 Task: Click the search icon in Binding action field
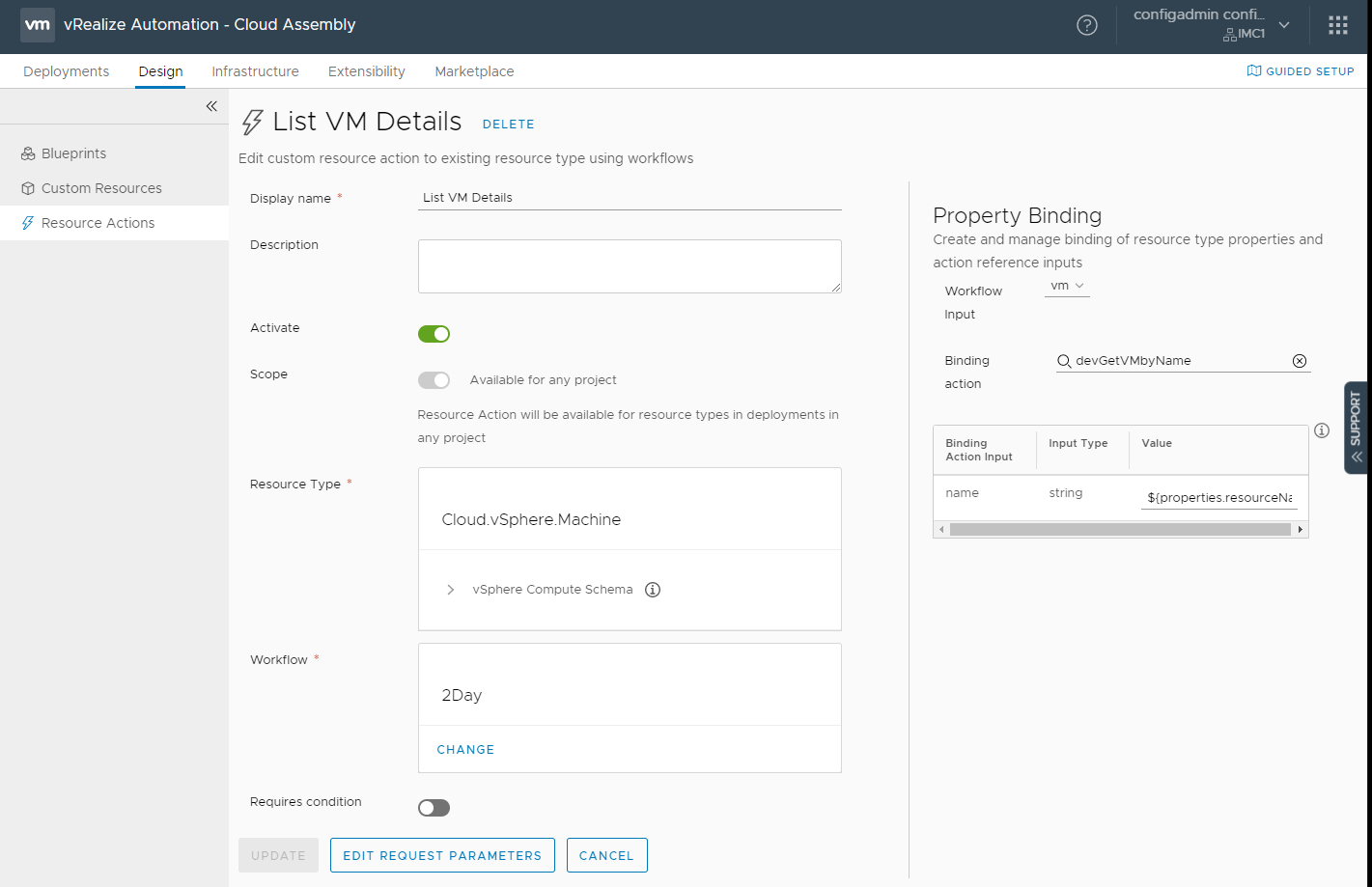click(1064, 361)
